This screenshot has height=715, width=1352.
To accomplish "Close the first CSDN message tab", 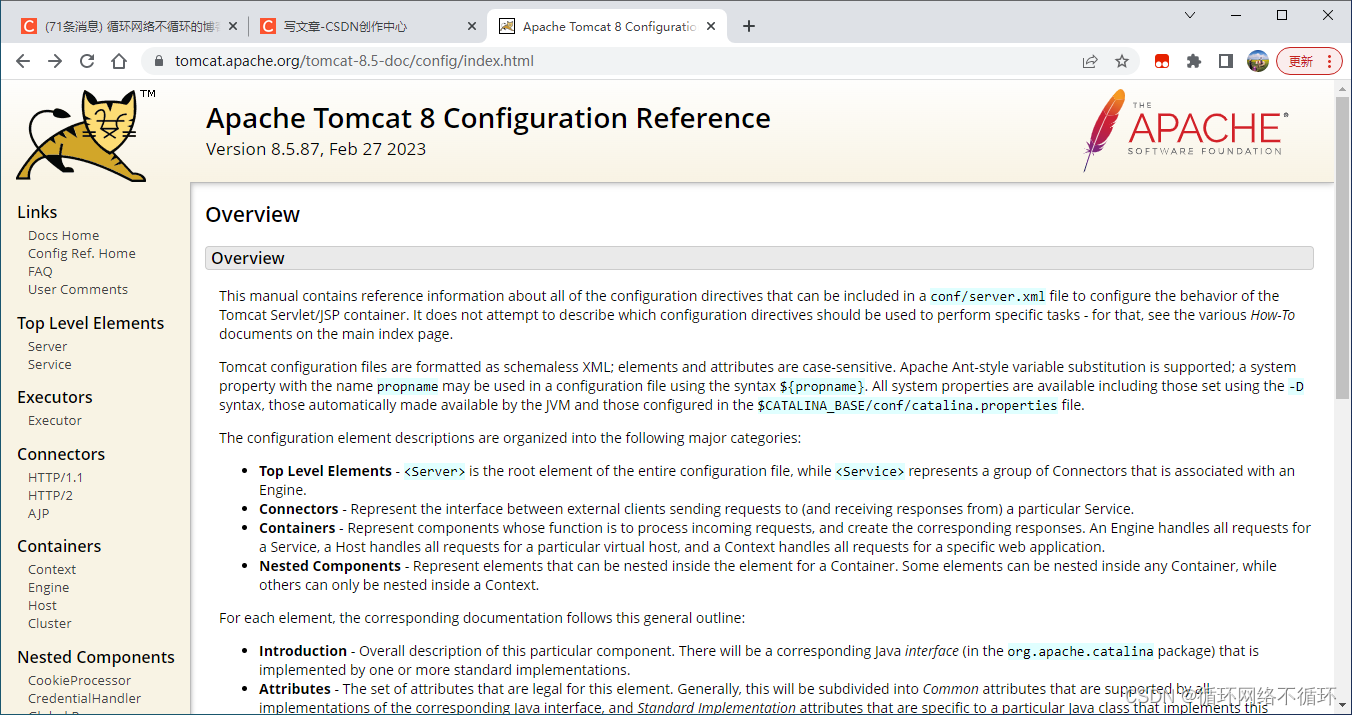I will 233,27.
